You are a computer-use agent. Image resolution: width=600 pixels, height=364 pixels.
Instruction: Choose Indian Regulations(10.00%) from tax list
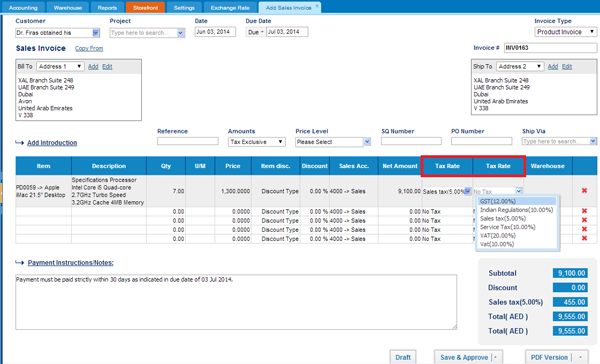(x=517, y=210)
